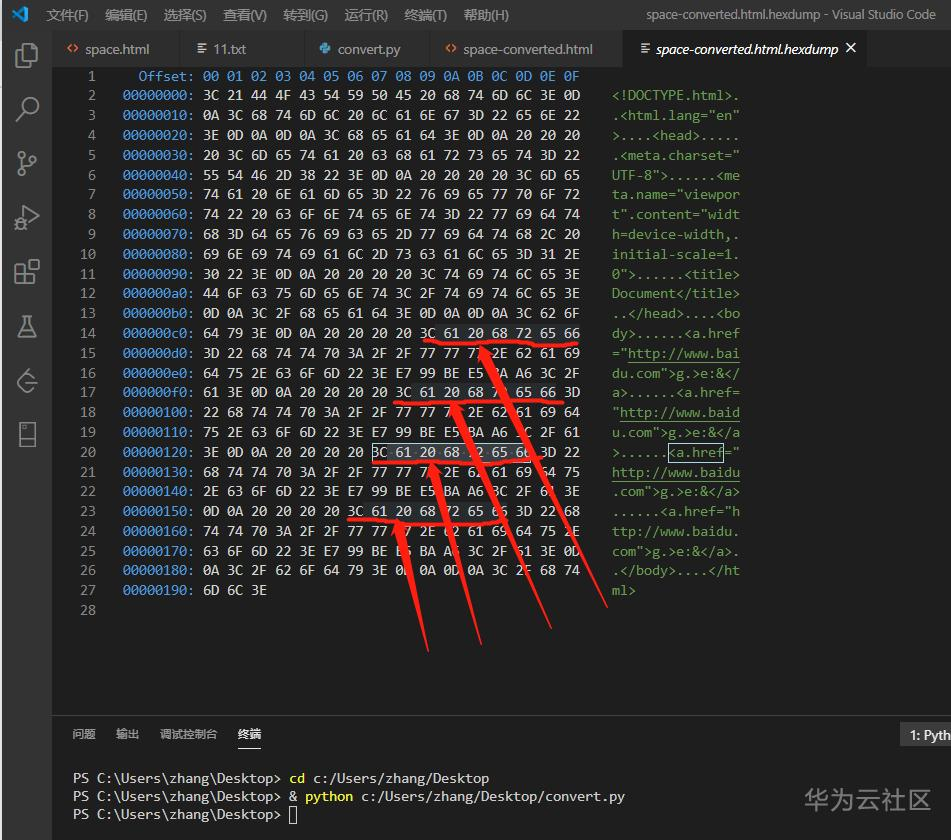Close the space-converted.html.hexdump tab
The image size is (951, 840).
[851, 47]
